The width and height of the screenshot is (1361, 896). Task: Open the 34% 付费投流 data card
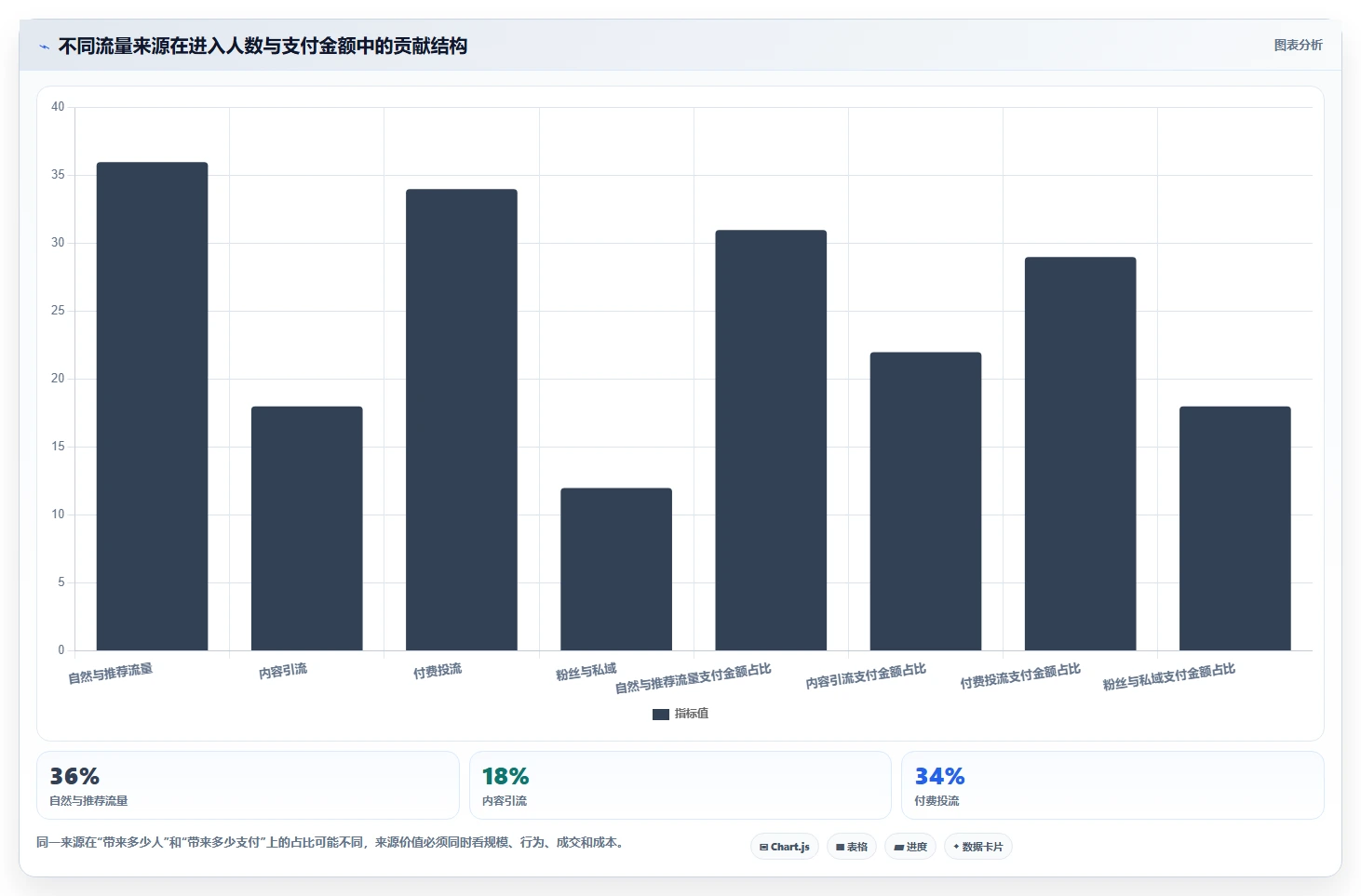coord(1112,785)
